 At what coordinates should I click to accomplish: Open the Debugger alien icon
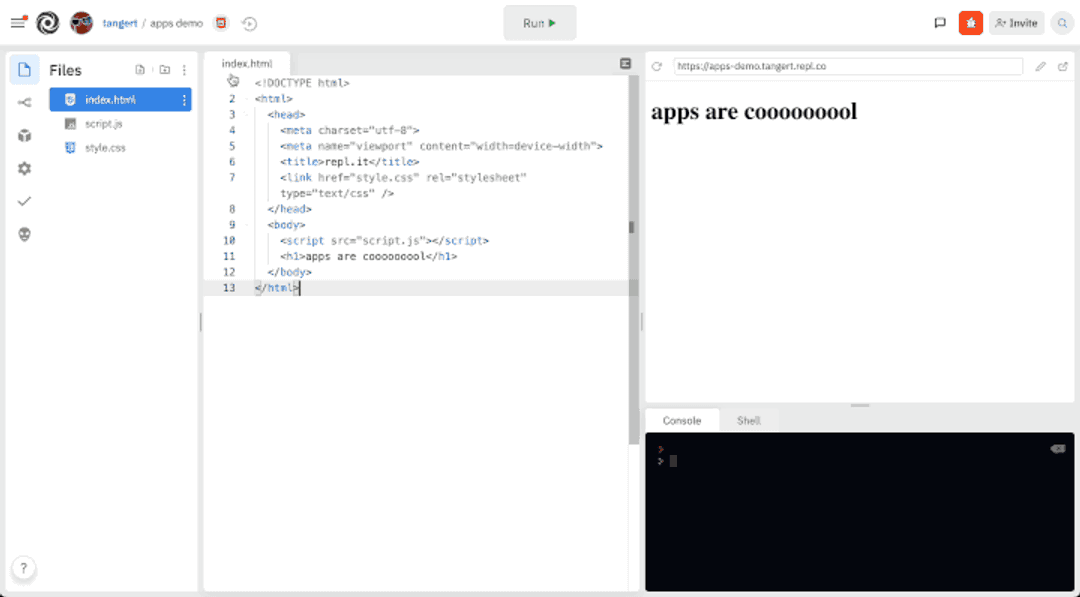click(x=24, y=234)
